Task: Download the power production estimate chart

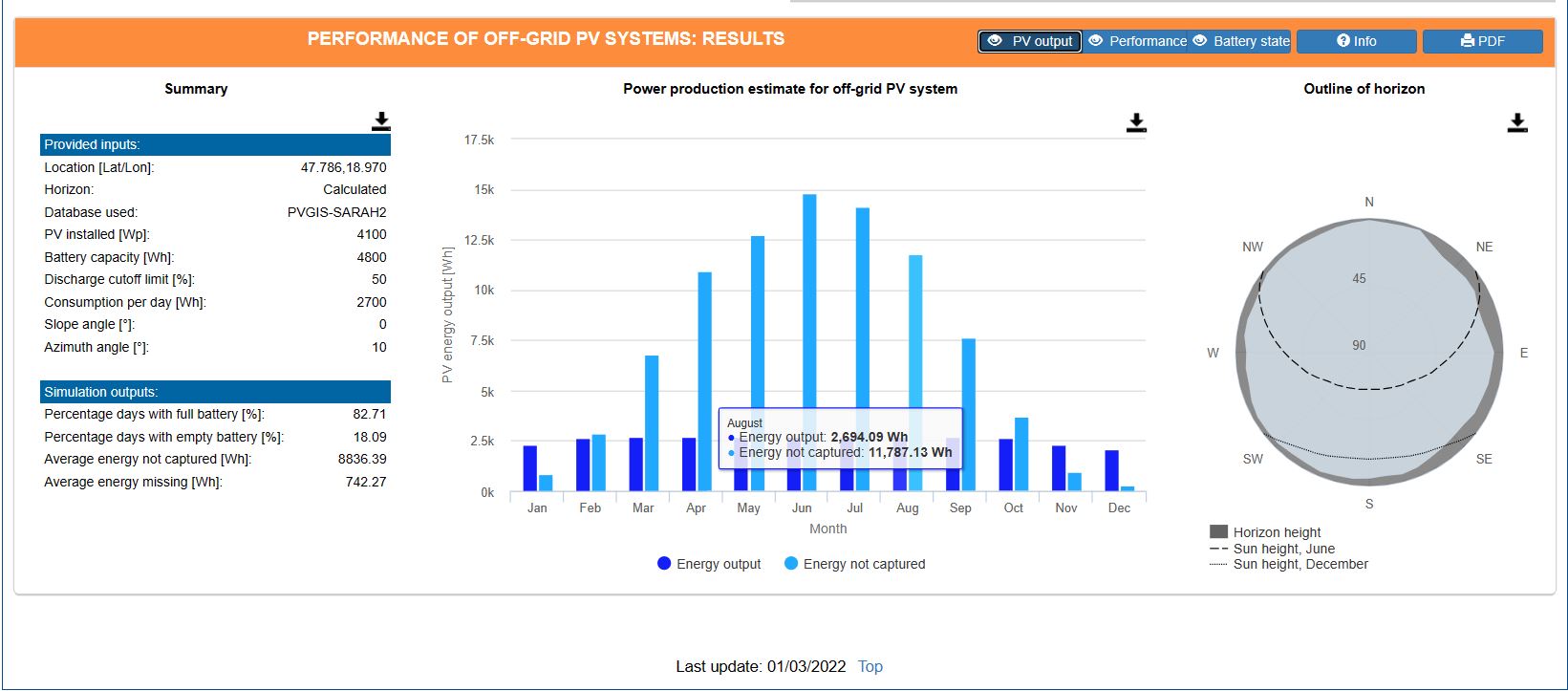Action: pyautogui.click(x=1136, y=122)
